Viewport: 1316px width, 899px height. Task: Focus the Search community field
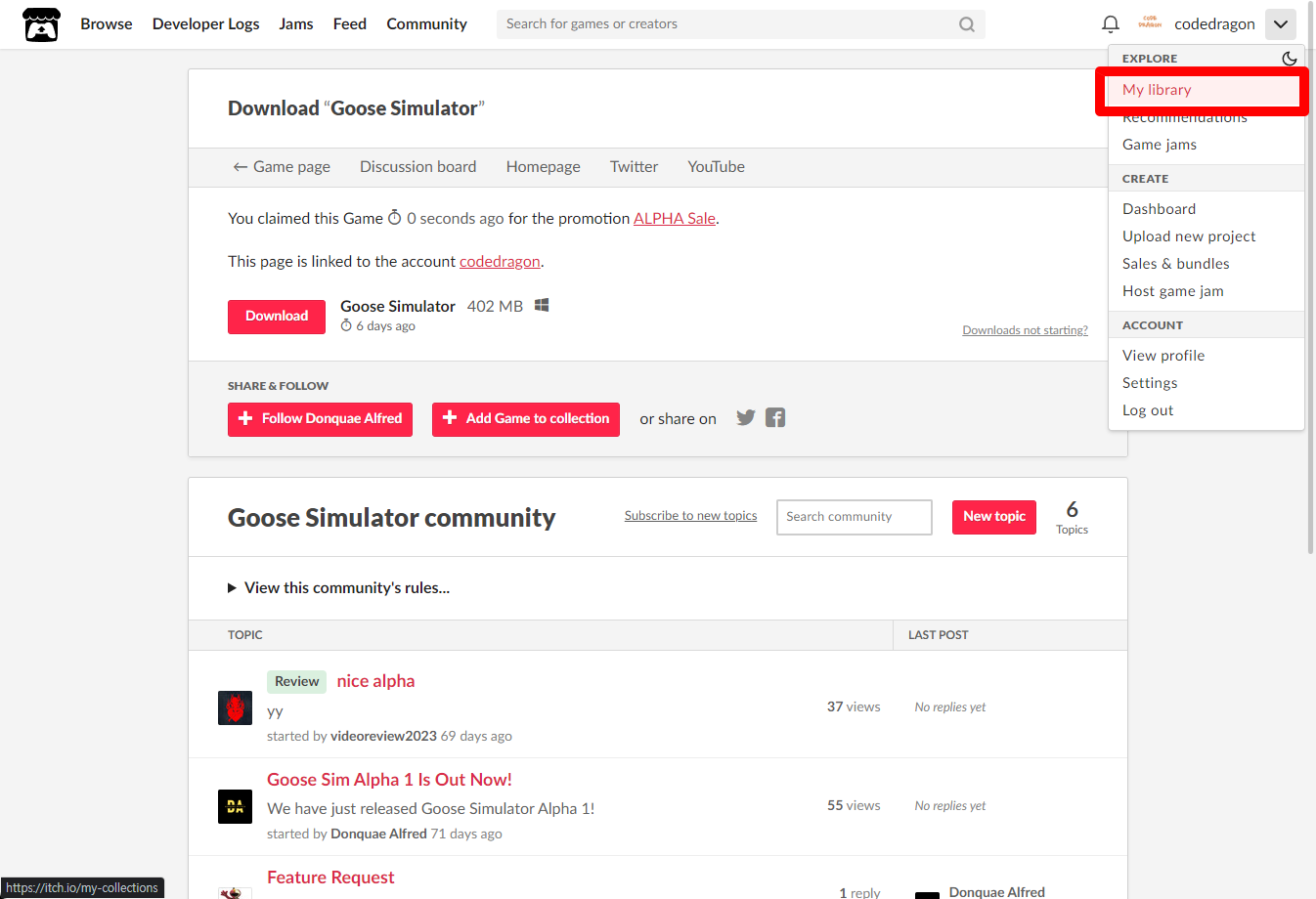tap(855, 517)
